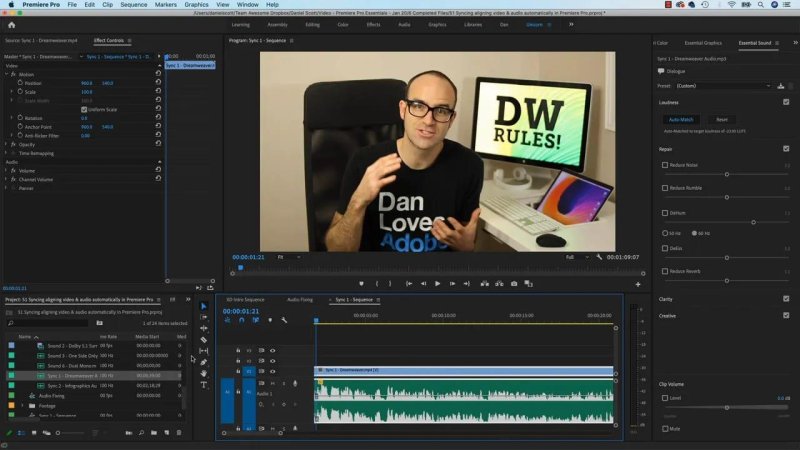Enable the Reduce Noise checkbox
Viewport: 800px width, 450px height.
(665, 165)
